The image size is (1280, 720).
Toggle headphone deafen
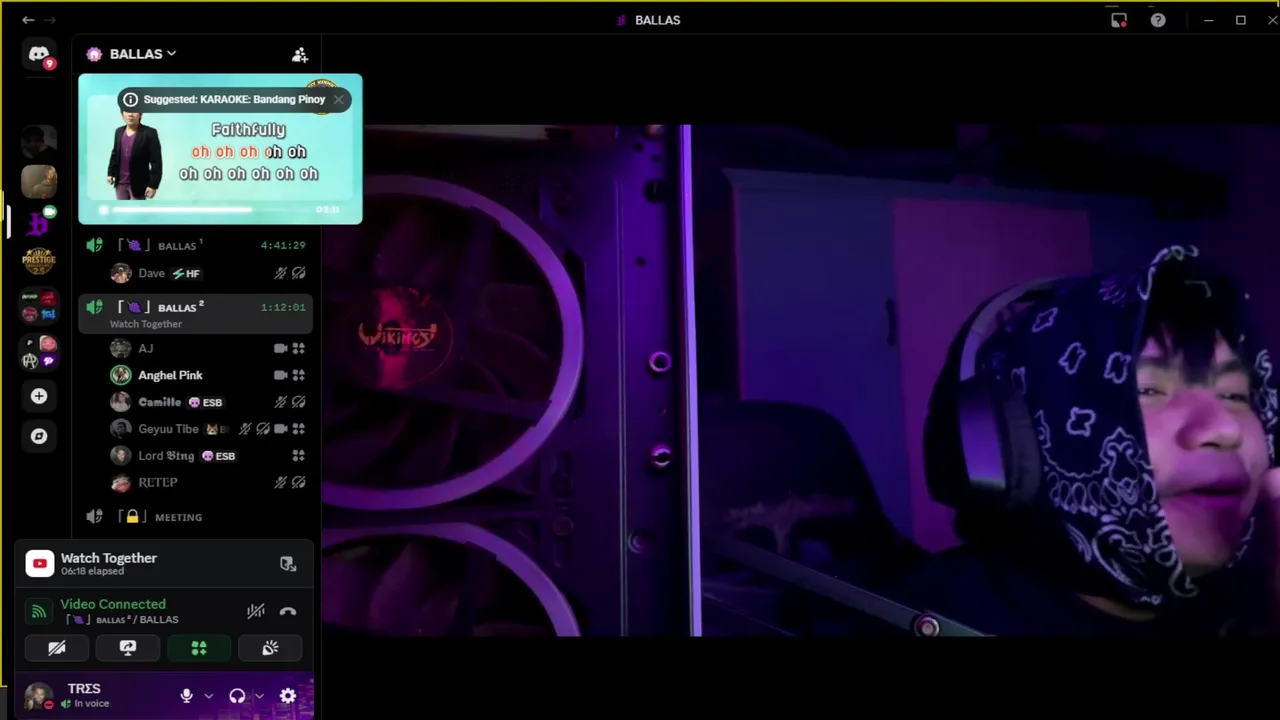click(237, 696)
